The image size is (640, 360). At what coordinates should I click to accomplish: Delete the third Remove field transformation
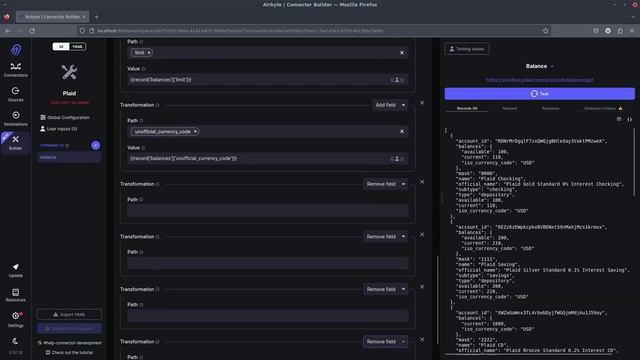click(422, 287)
